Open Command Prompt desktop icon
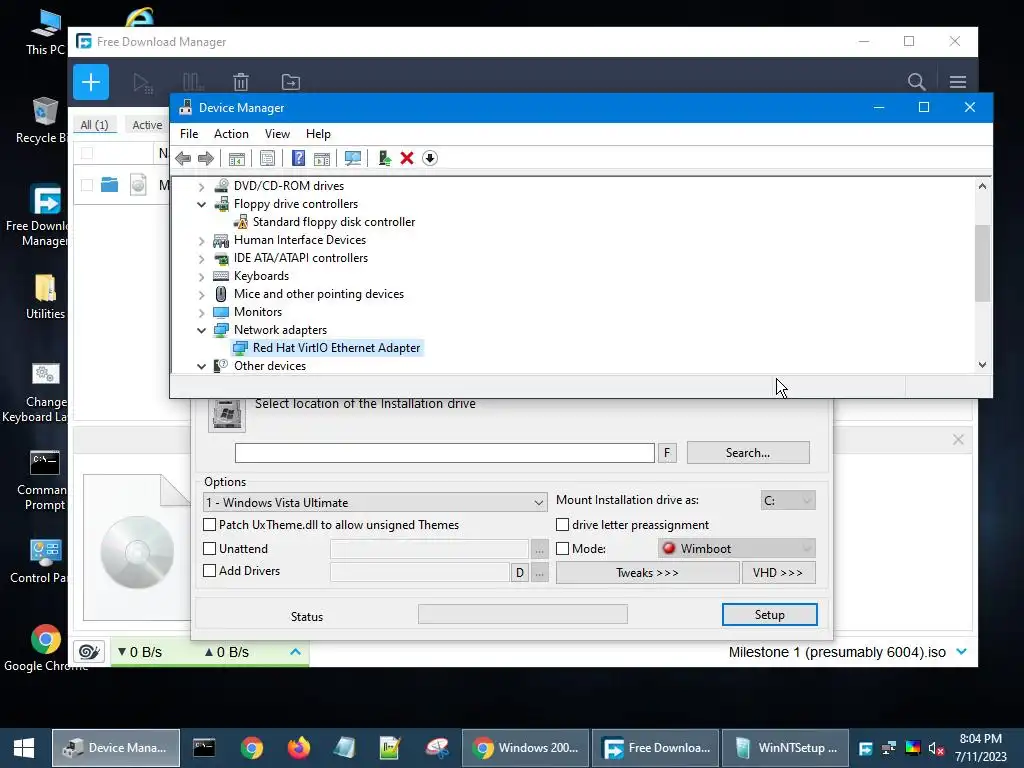The width and height of the screenshot is (1024, 768). click(43, 481)
